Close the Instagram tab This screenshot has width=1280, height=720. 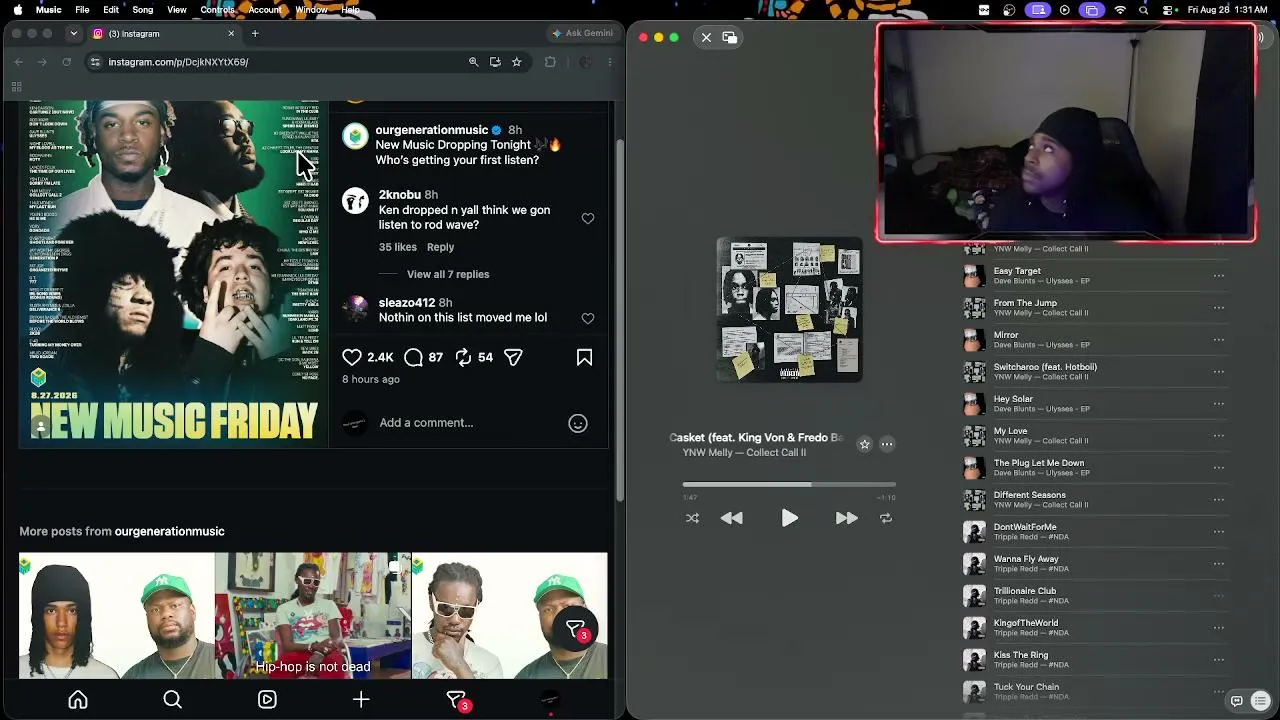pos(231,33)
